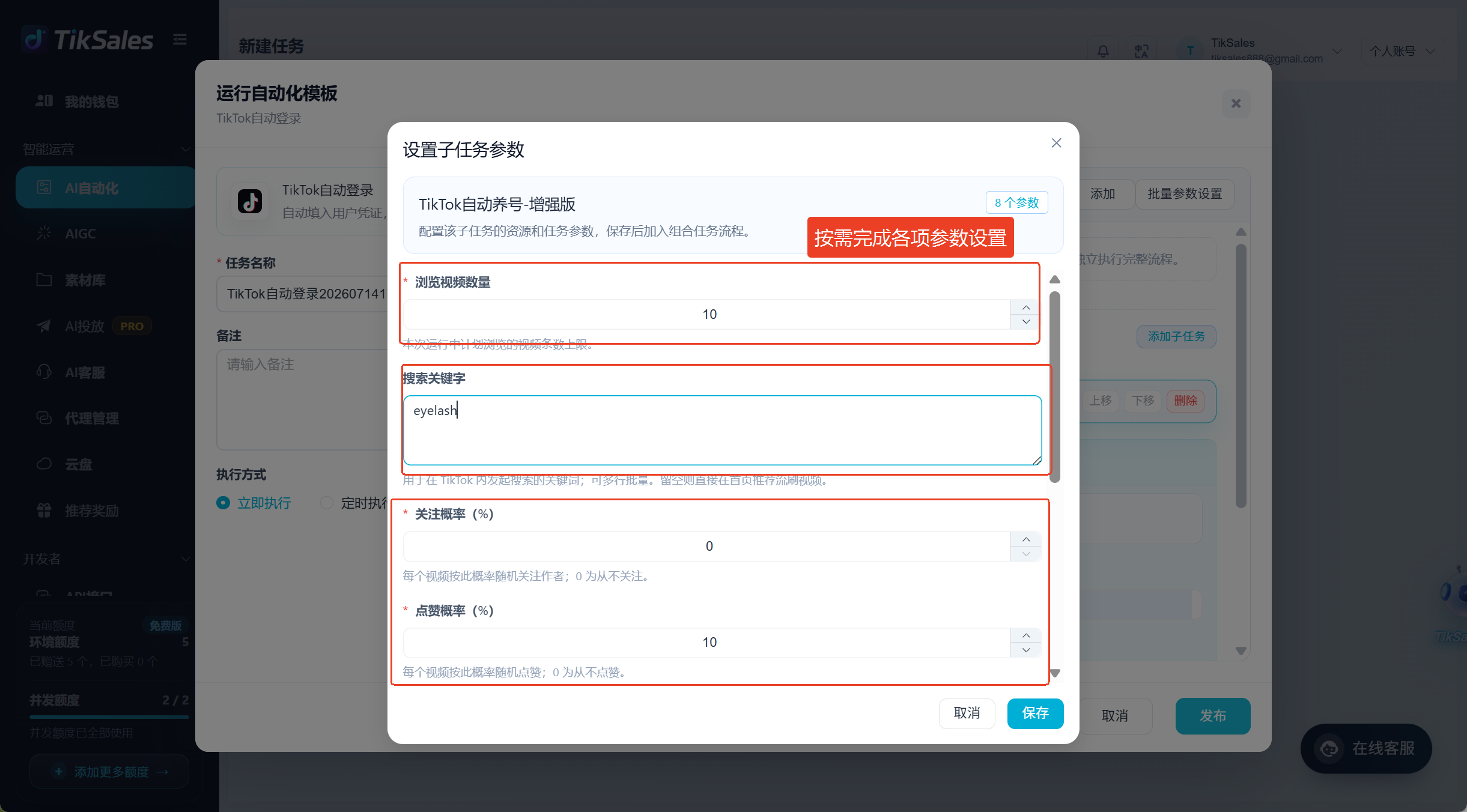1467x812 pixels.
Task: Toggle the sidebar hamburger menu
Action: [x=180, y=40]
